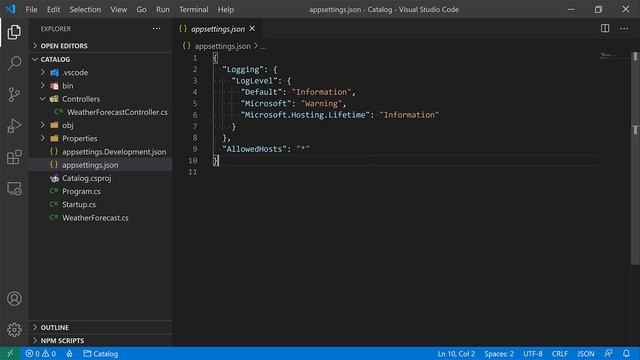Click line number 5 in the gutter

pyautogui.click(x=195, y=104)
